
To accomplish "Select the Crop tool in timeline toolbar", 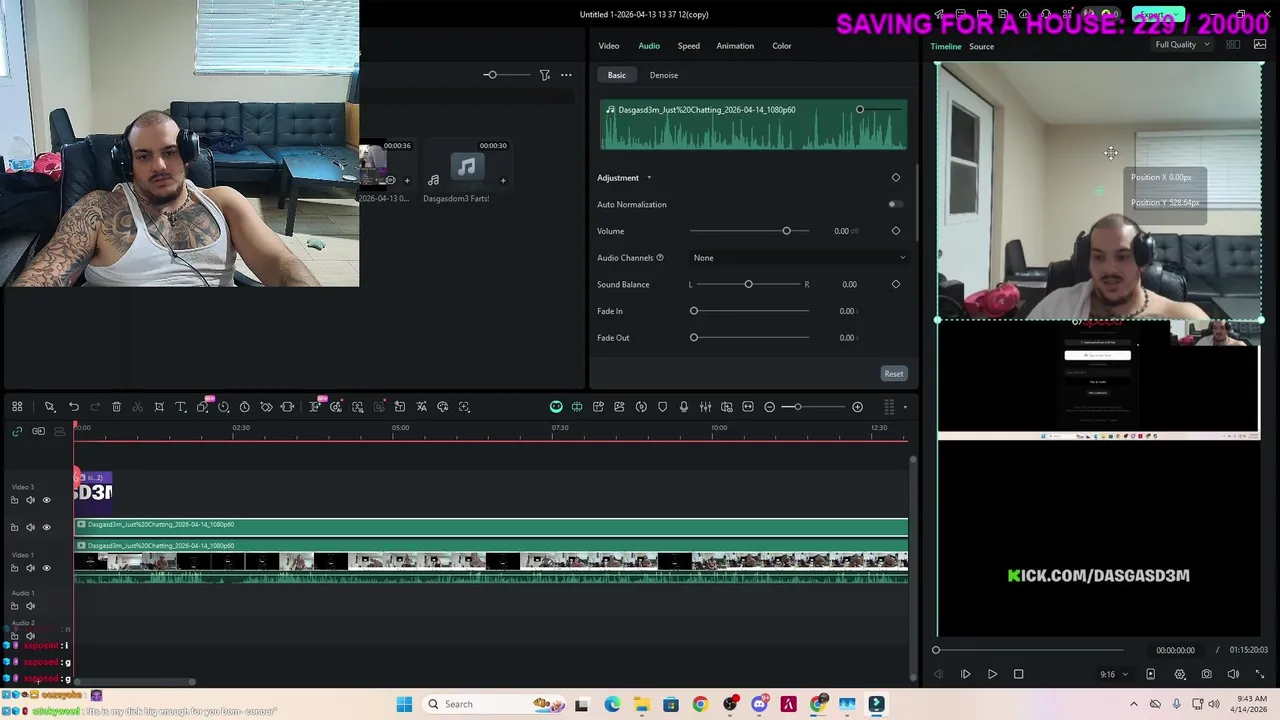I will click(159, 407).
